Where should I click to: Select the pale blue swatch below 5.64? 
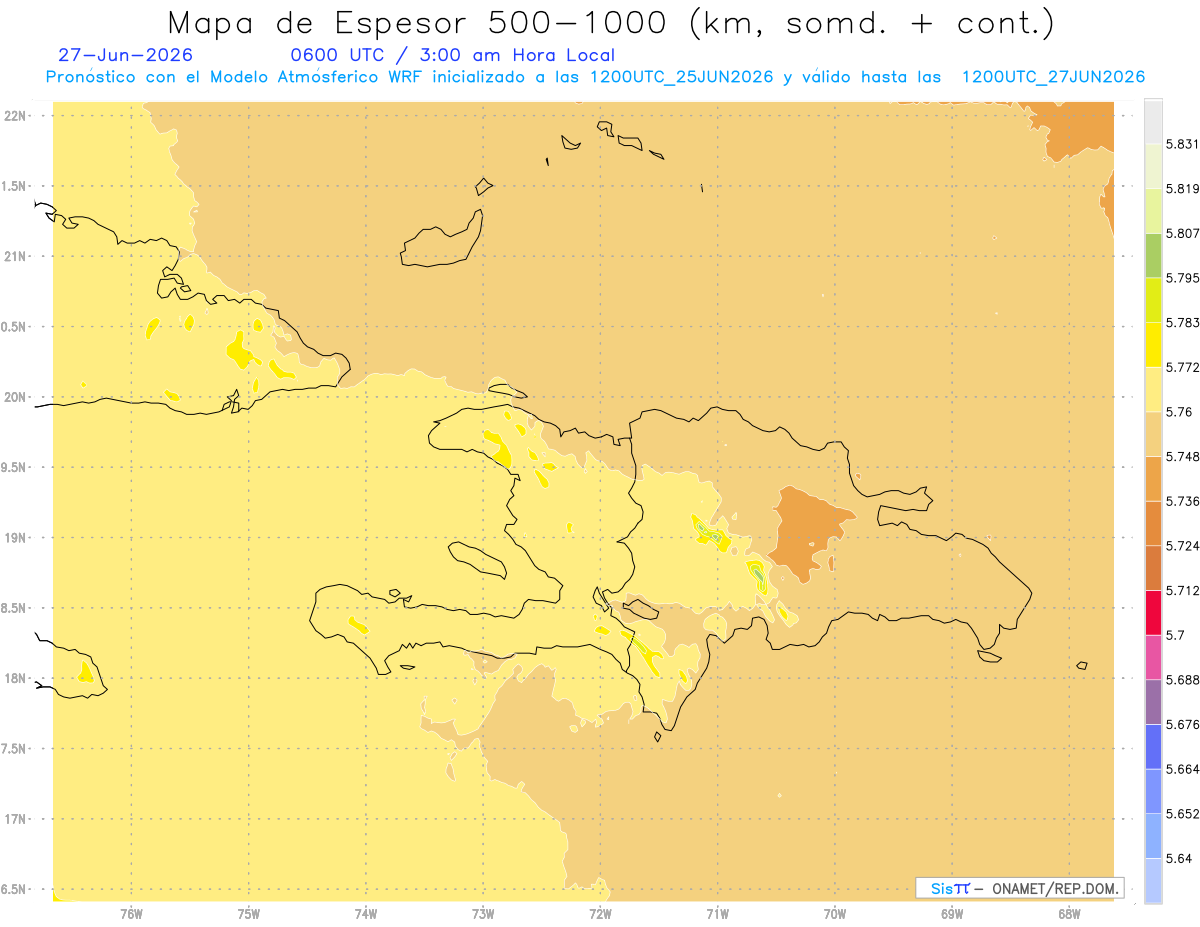point(1153,881)
